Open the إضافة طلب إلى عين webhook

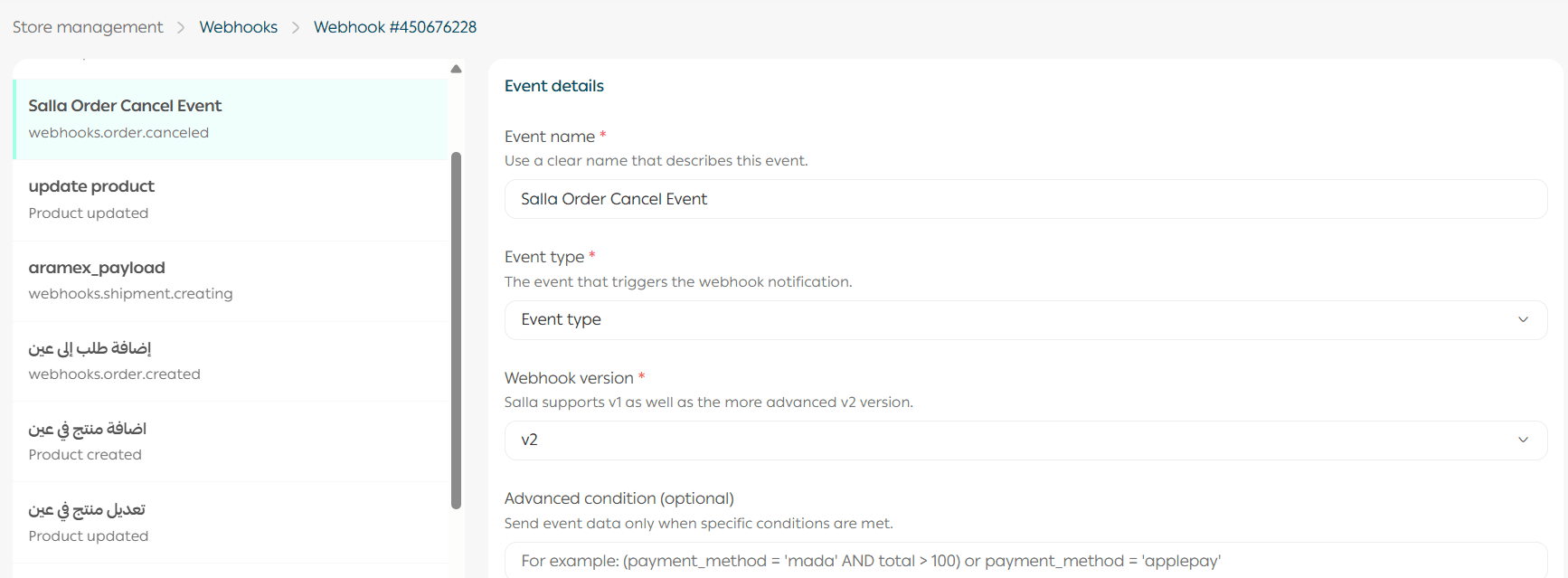click(x=230, y=360)
